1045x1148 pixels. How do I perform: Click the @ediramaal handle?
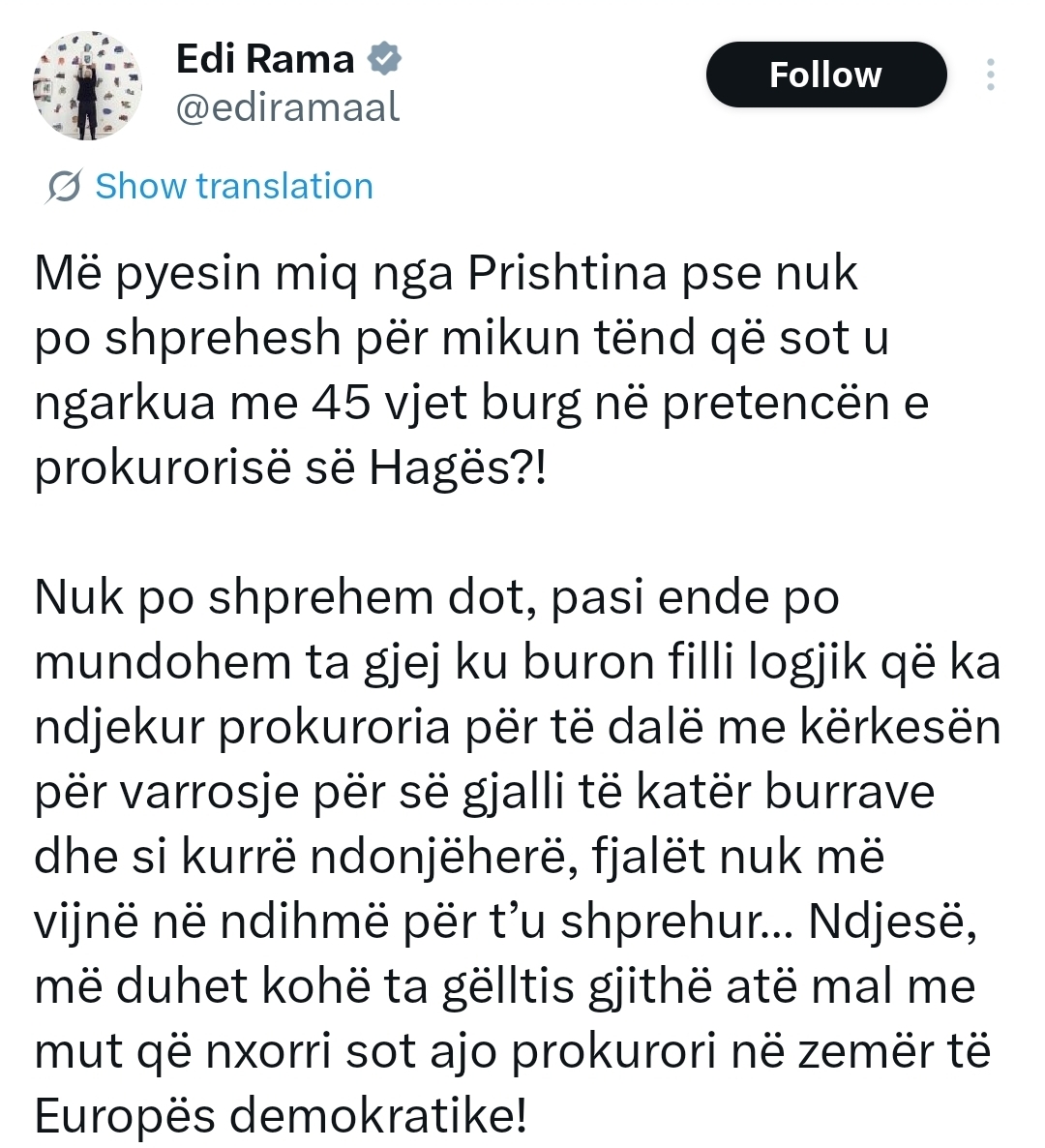click(x=287, y=107)
